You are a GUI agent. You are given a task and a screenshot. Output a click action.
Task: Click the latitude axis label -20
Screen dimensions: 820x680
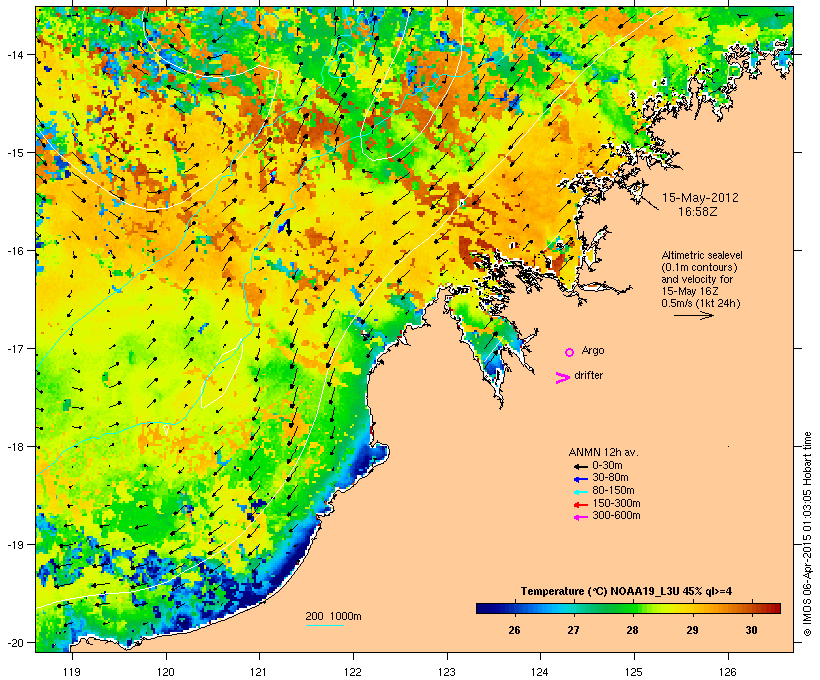(14, 642)
